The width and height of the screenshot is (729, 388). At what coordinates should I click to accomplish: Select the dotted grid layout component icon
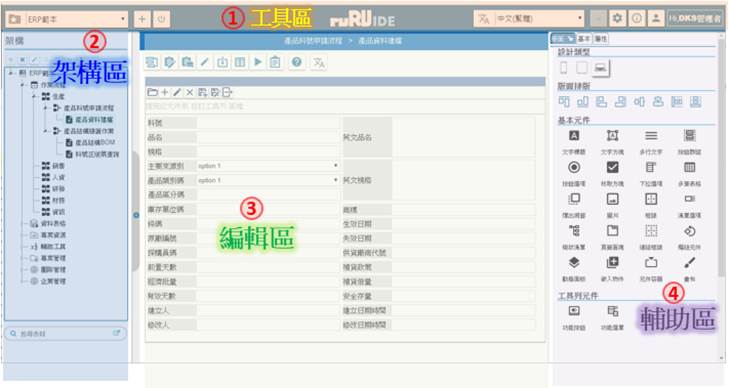[x=651, y=231]
